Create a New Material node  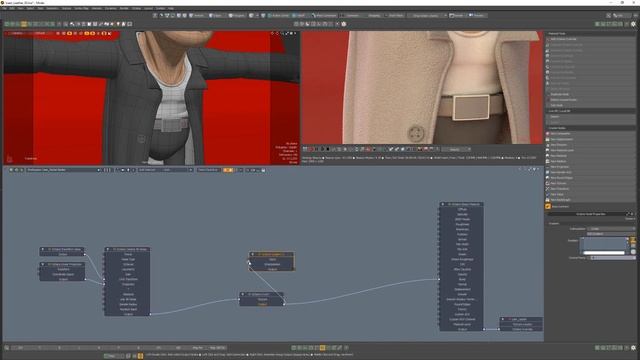(x=591, y=156)
